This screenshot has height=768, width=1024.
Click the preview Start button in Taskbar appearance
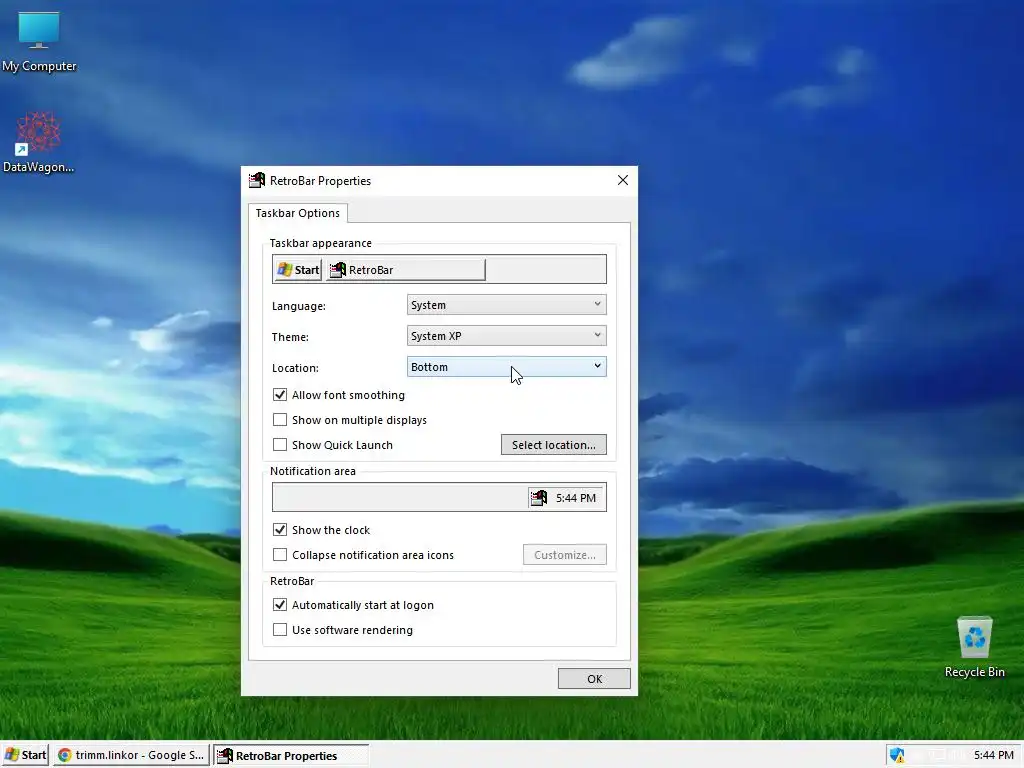(298, 270)
